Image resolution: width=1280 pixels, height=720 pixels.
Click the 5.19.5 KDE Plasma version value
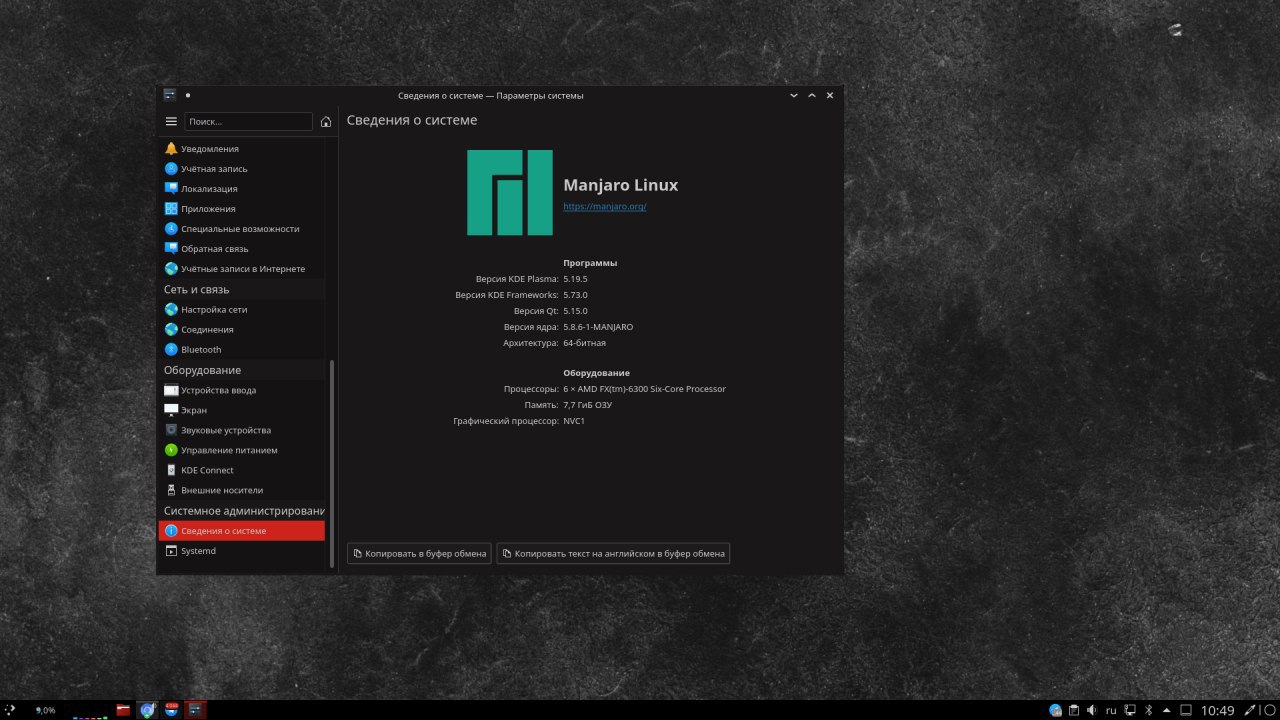pyautogui.click(x=575, y=279)
